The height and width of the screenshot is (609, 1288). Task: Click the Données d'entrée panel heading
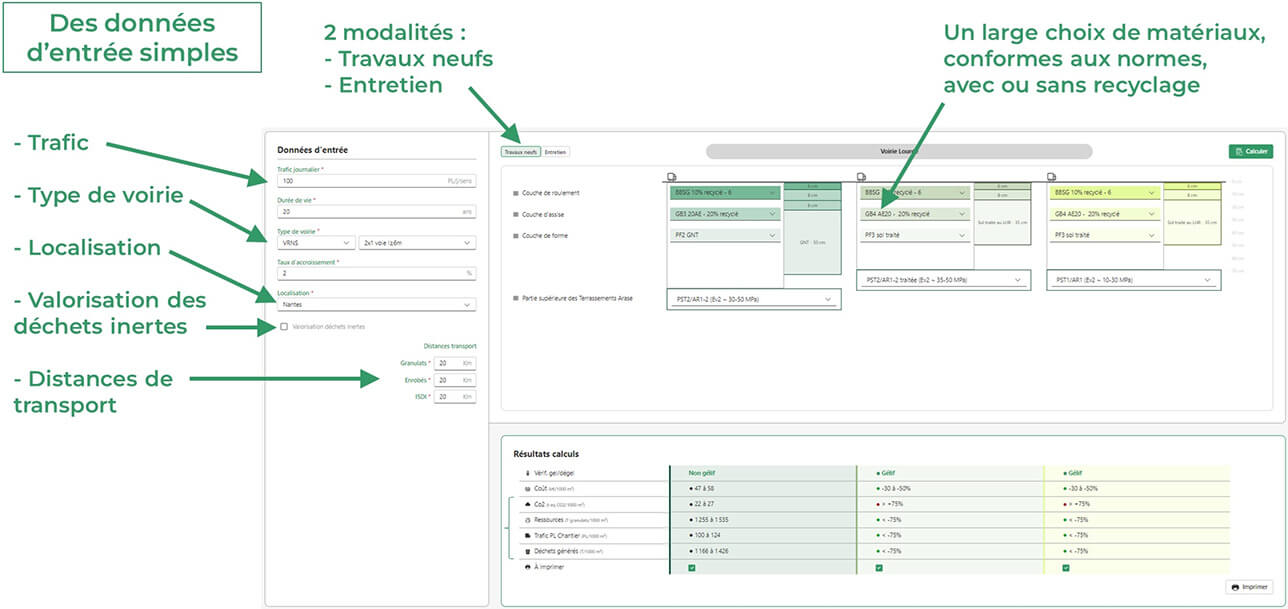coord(313,150)
